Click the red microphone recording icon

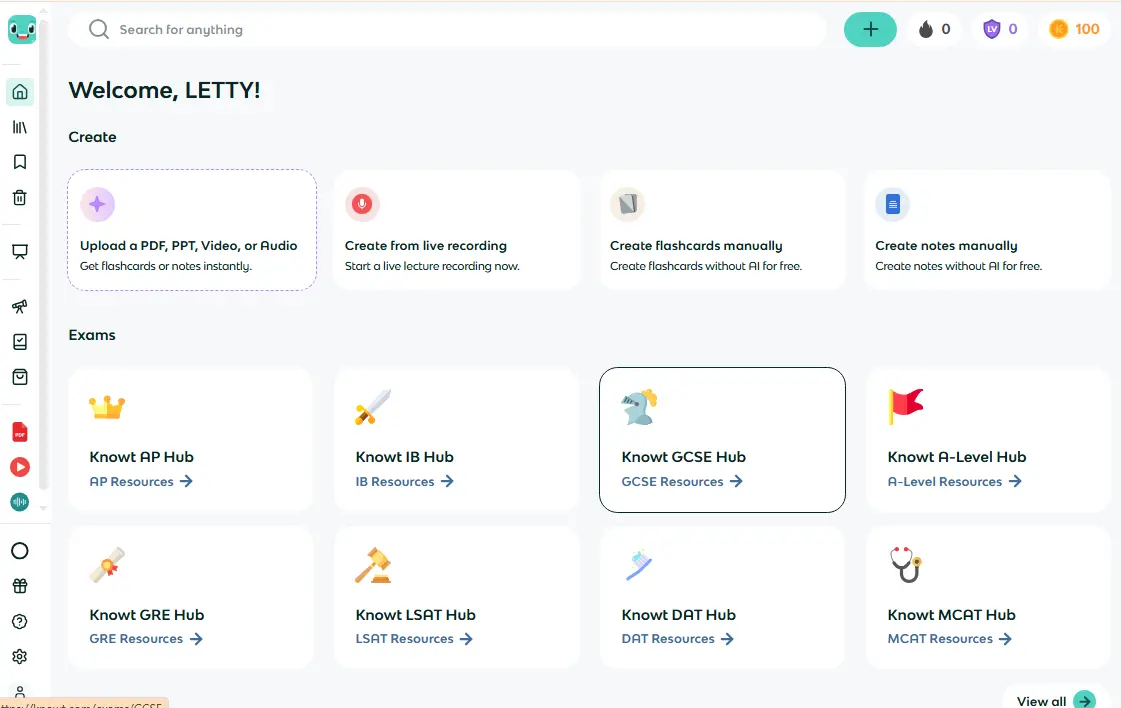coord(362,205)
